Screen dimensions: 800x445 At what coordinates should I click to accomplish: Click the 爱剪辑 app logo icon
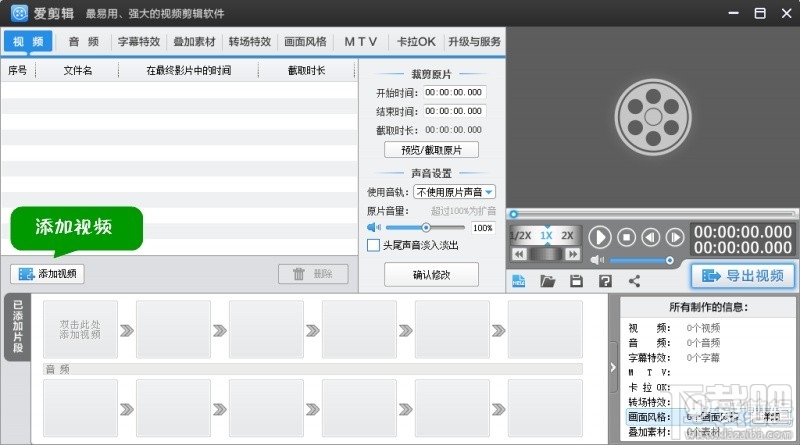point(19,13)
